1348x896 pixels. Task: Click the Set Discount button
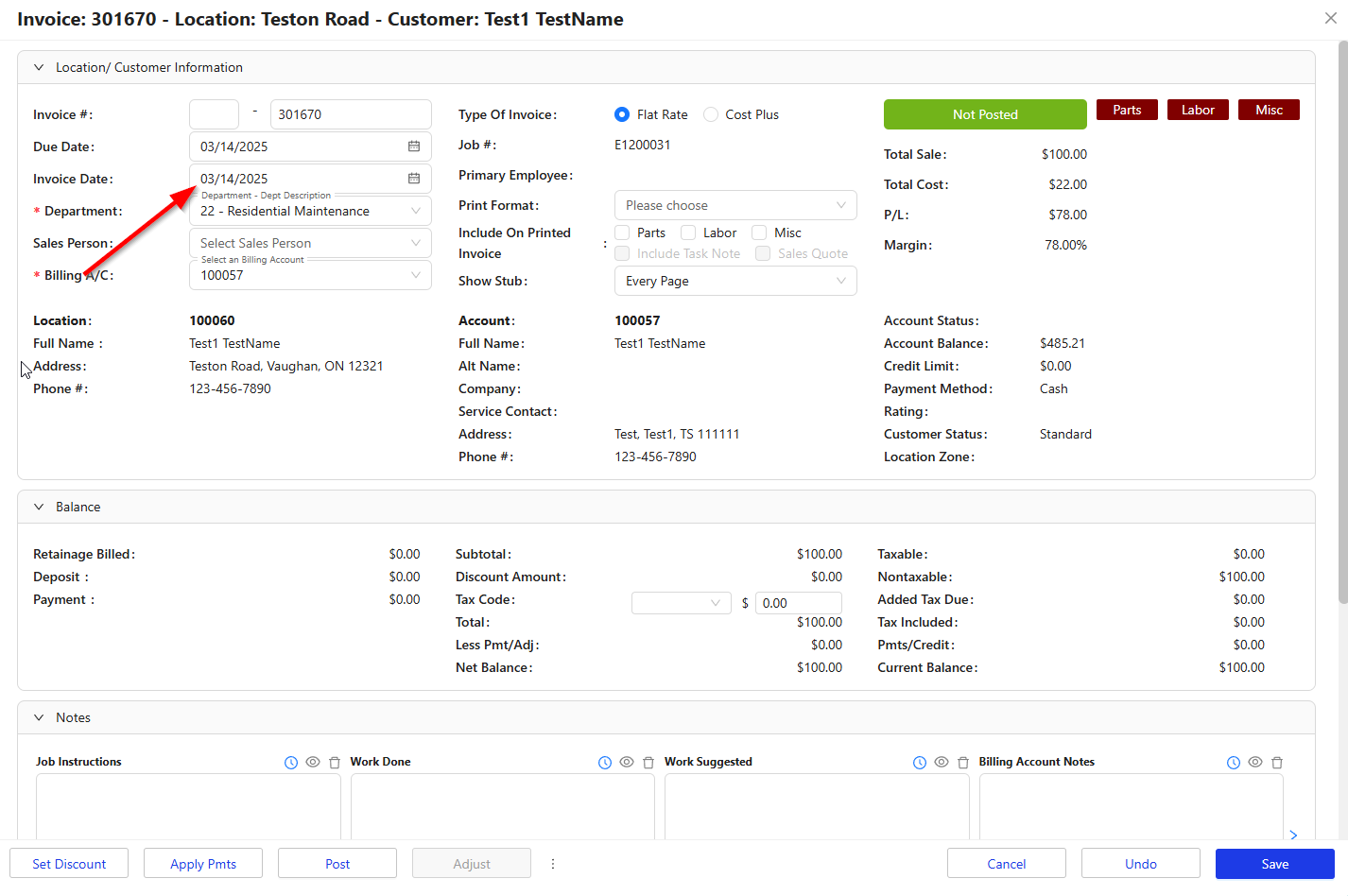(x=69, y=864)
